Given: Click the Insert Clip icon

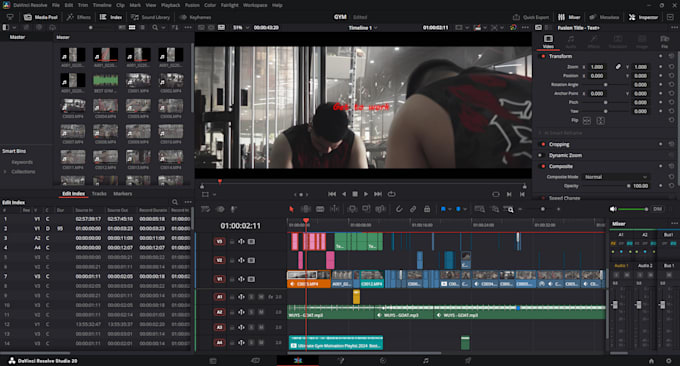Looking at the screenshot, I should coord(352,209).
